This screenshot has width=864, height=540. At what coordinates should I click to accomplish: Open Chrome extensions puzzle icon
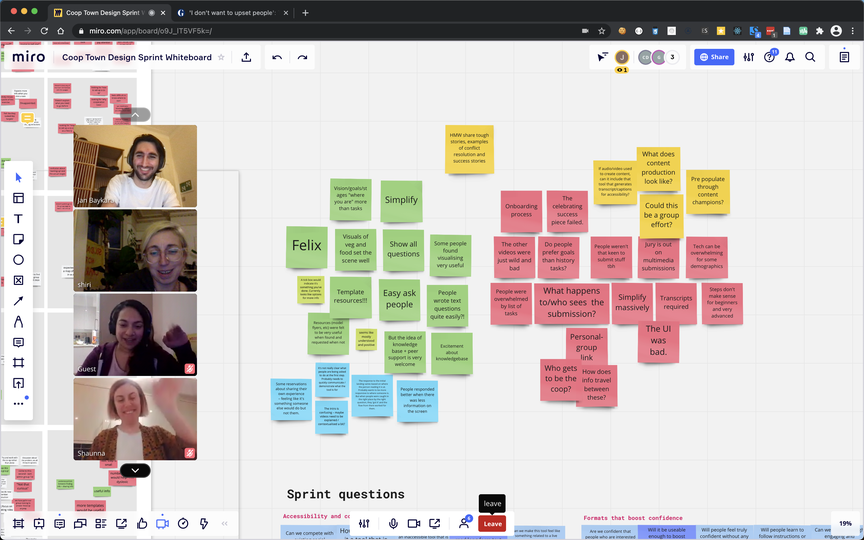coord(820,31)
